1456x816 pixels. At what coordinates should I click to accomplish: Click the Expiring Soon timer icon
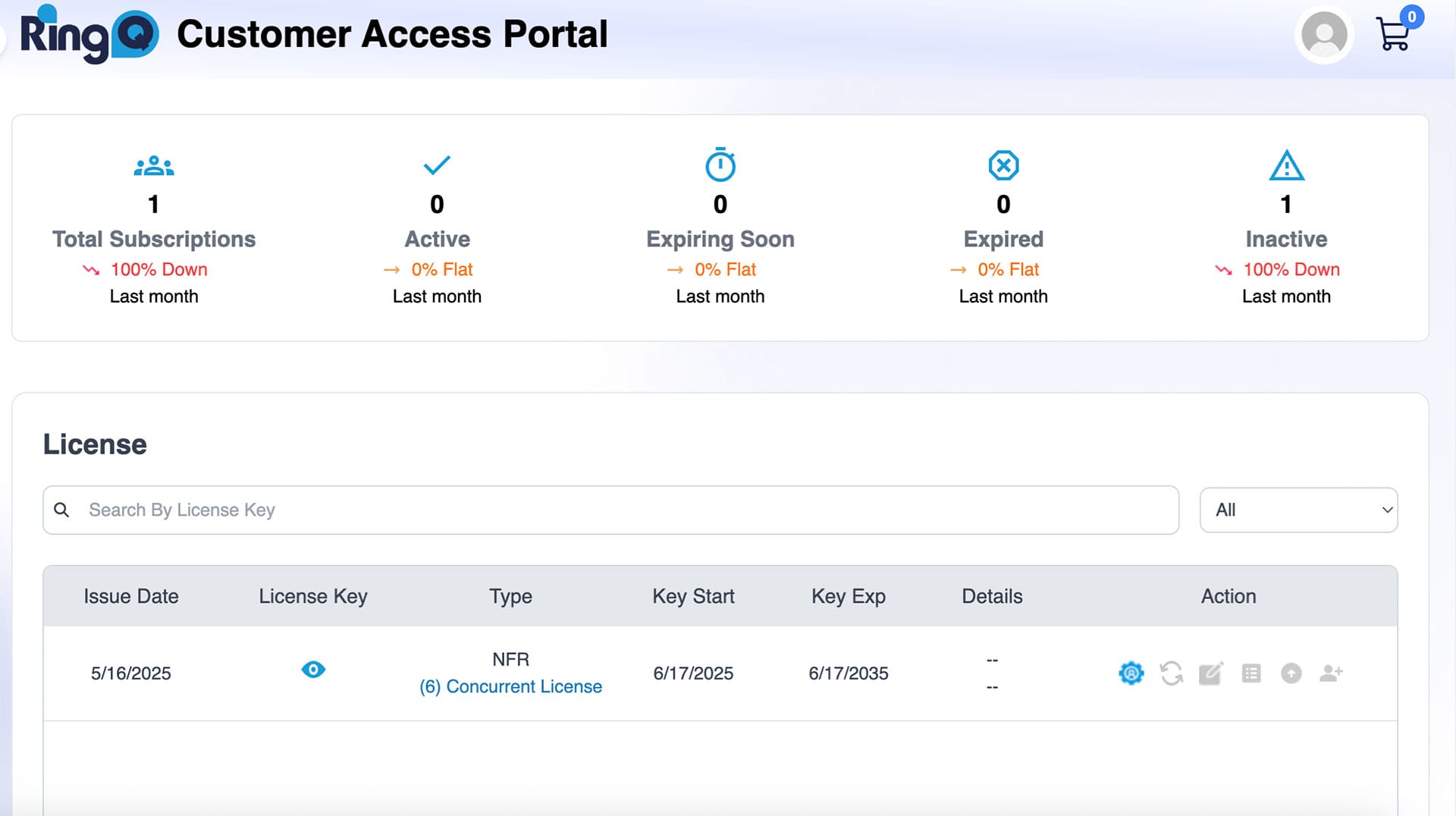click(x=720, y=165)
